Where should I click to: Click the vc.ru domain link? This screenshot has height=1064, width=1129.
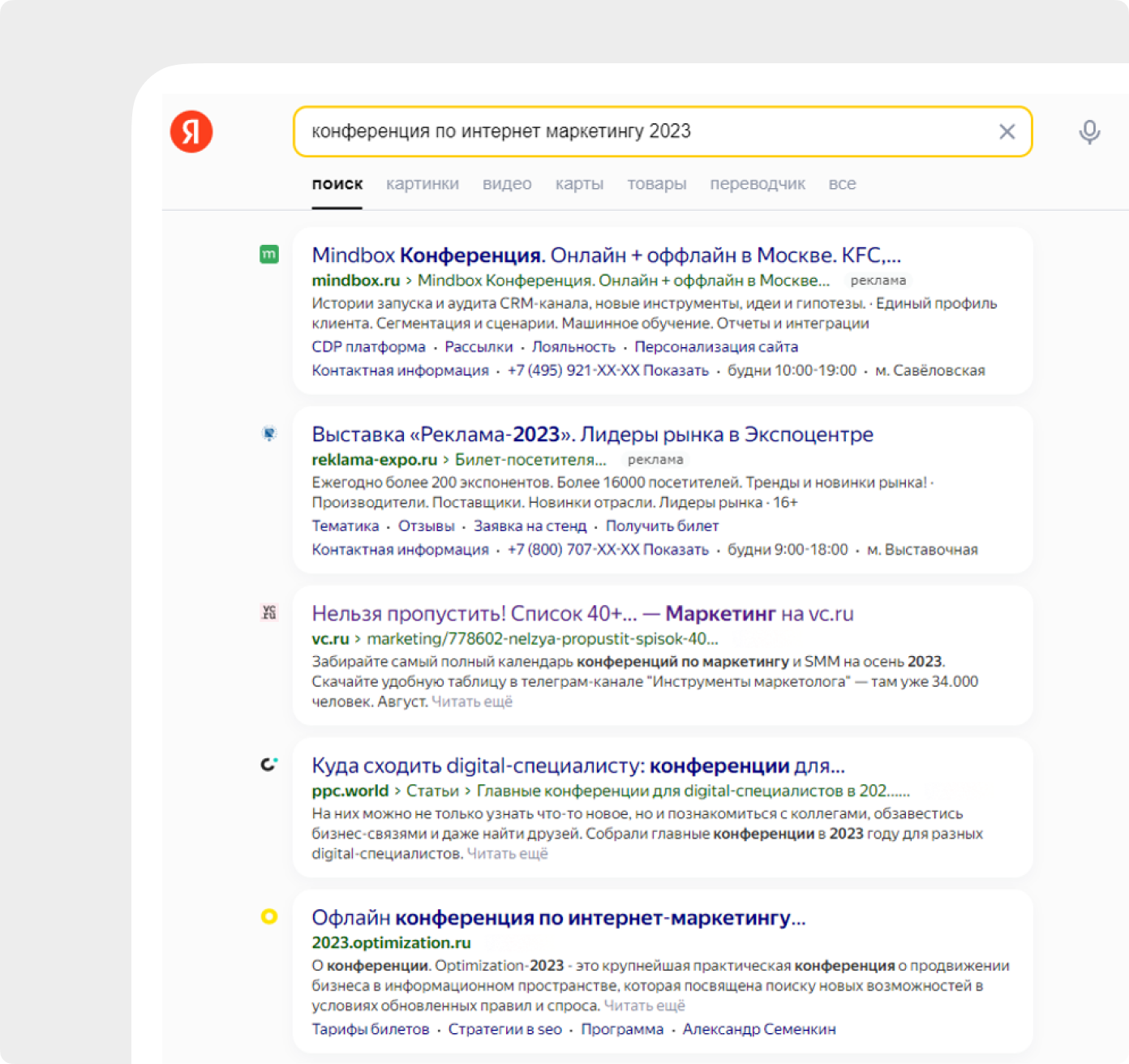[x=330, y=639]
